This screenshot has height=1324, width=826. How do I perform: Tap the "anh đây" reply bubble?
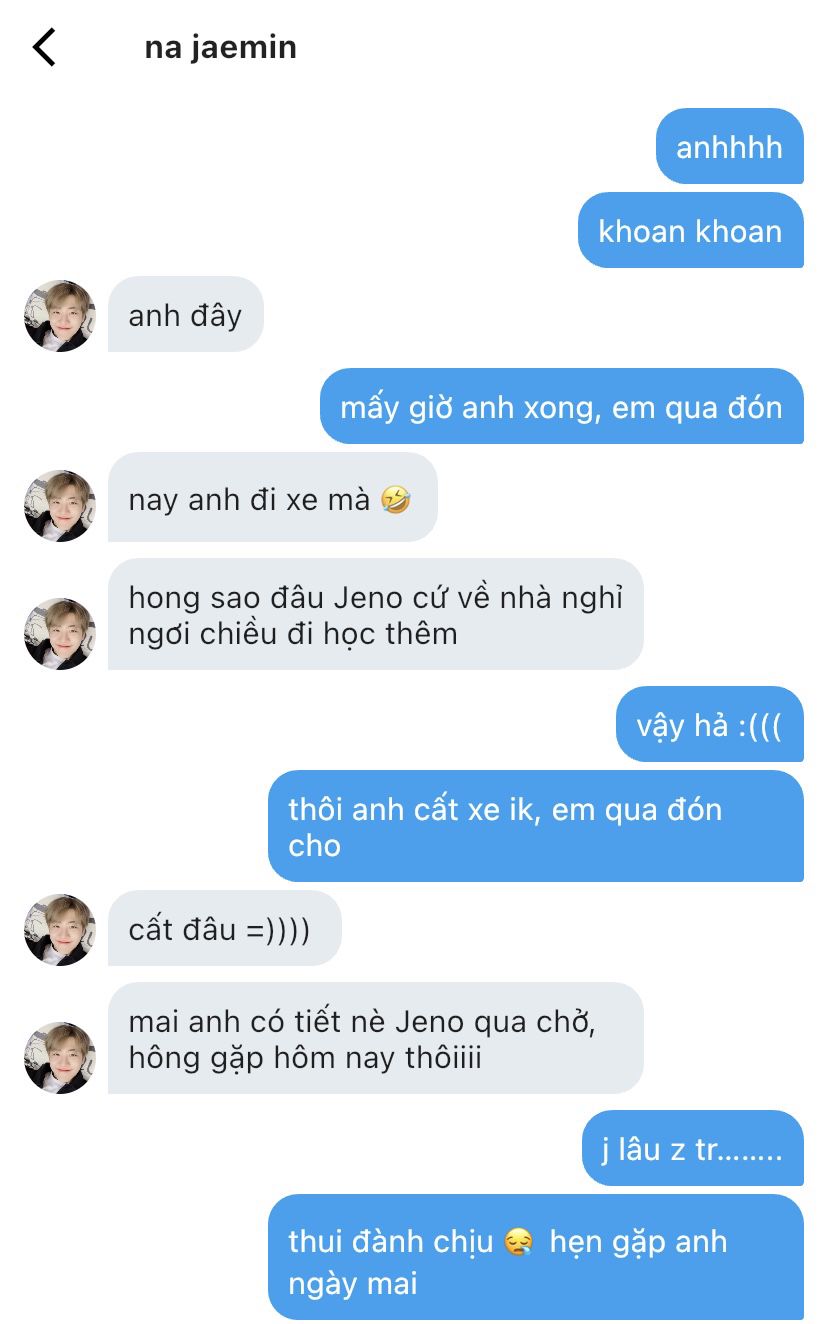click(185, 315)
